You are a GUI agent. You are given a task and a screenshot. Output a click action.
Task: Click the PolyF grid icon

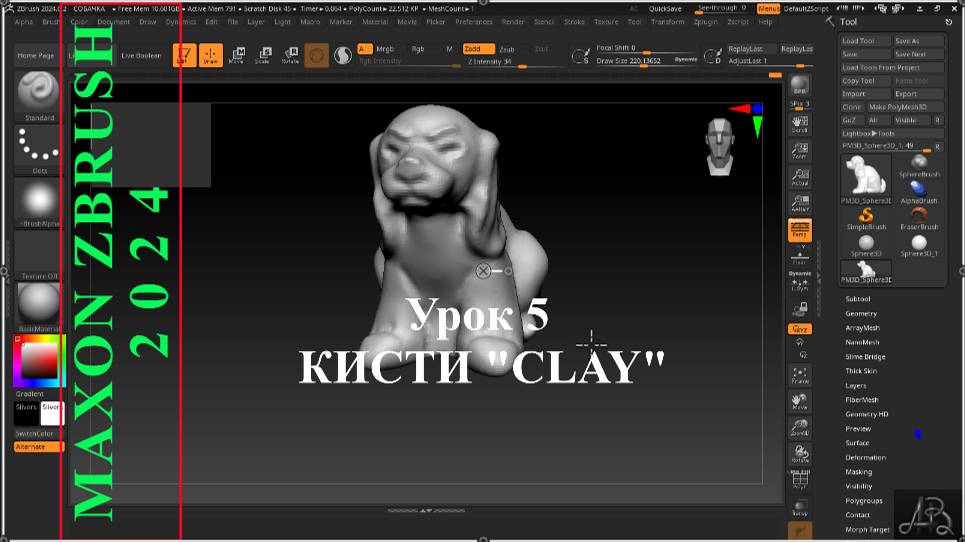799,480
